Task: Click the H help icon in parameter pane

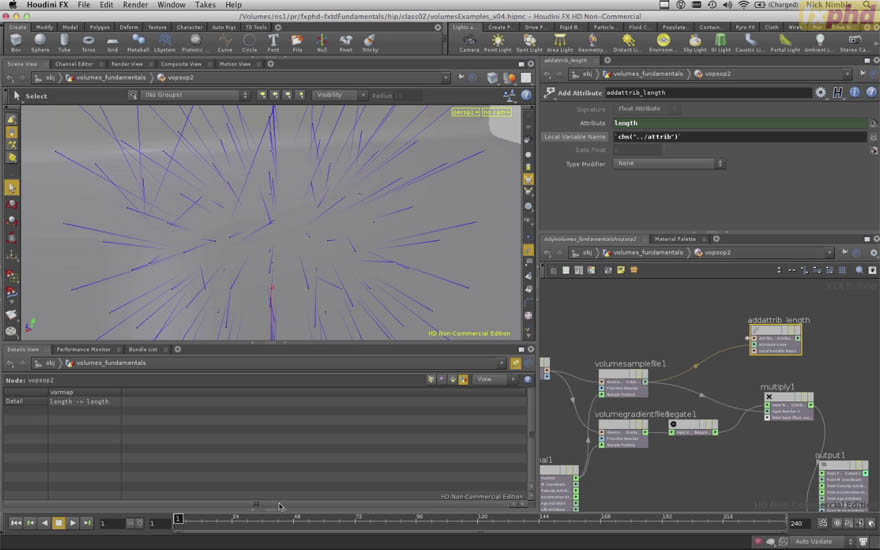Action: pos(837,93)
